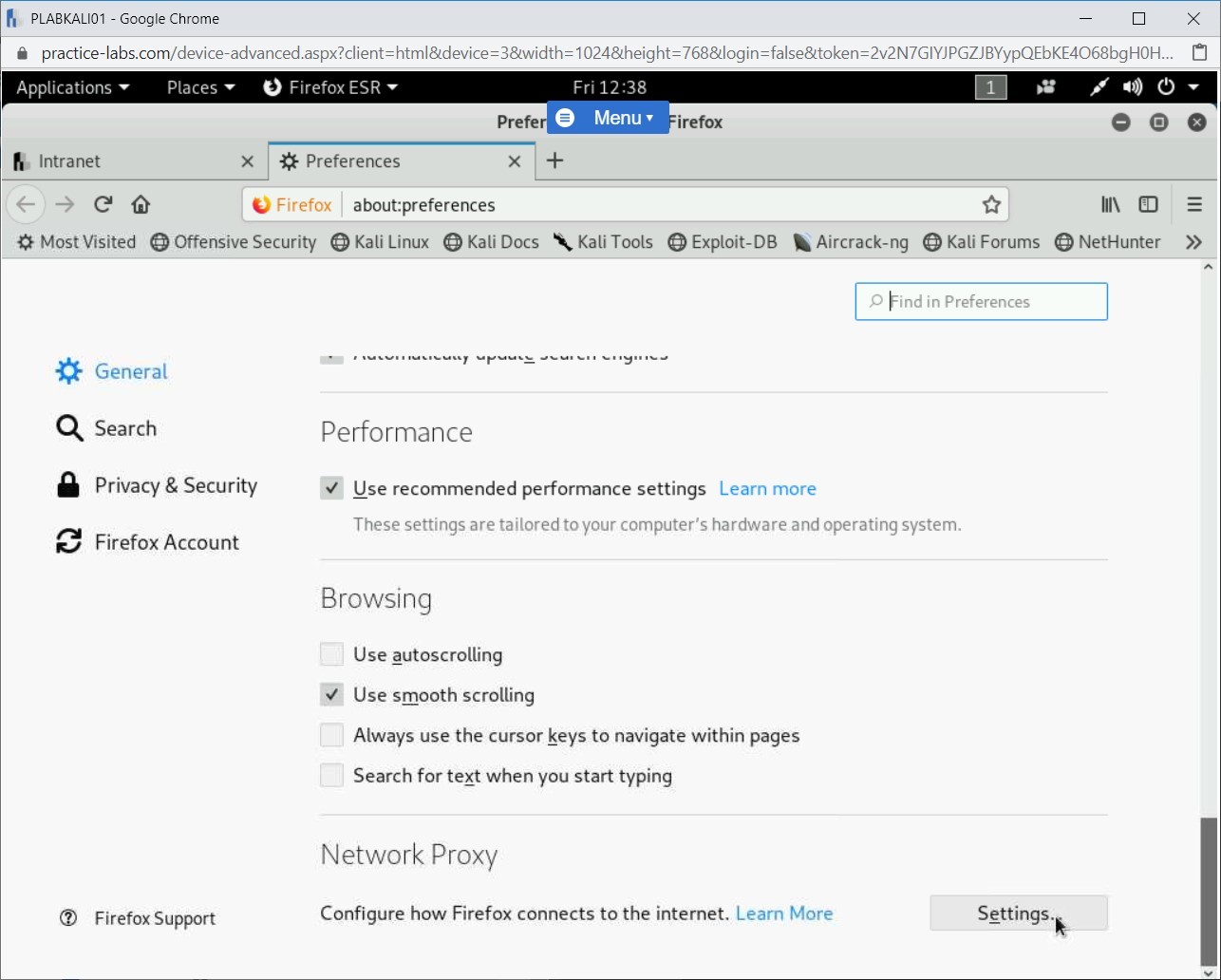Toggle the sidebar view icon
1221x980 pixels.
[x=1149, y=204]
